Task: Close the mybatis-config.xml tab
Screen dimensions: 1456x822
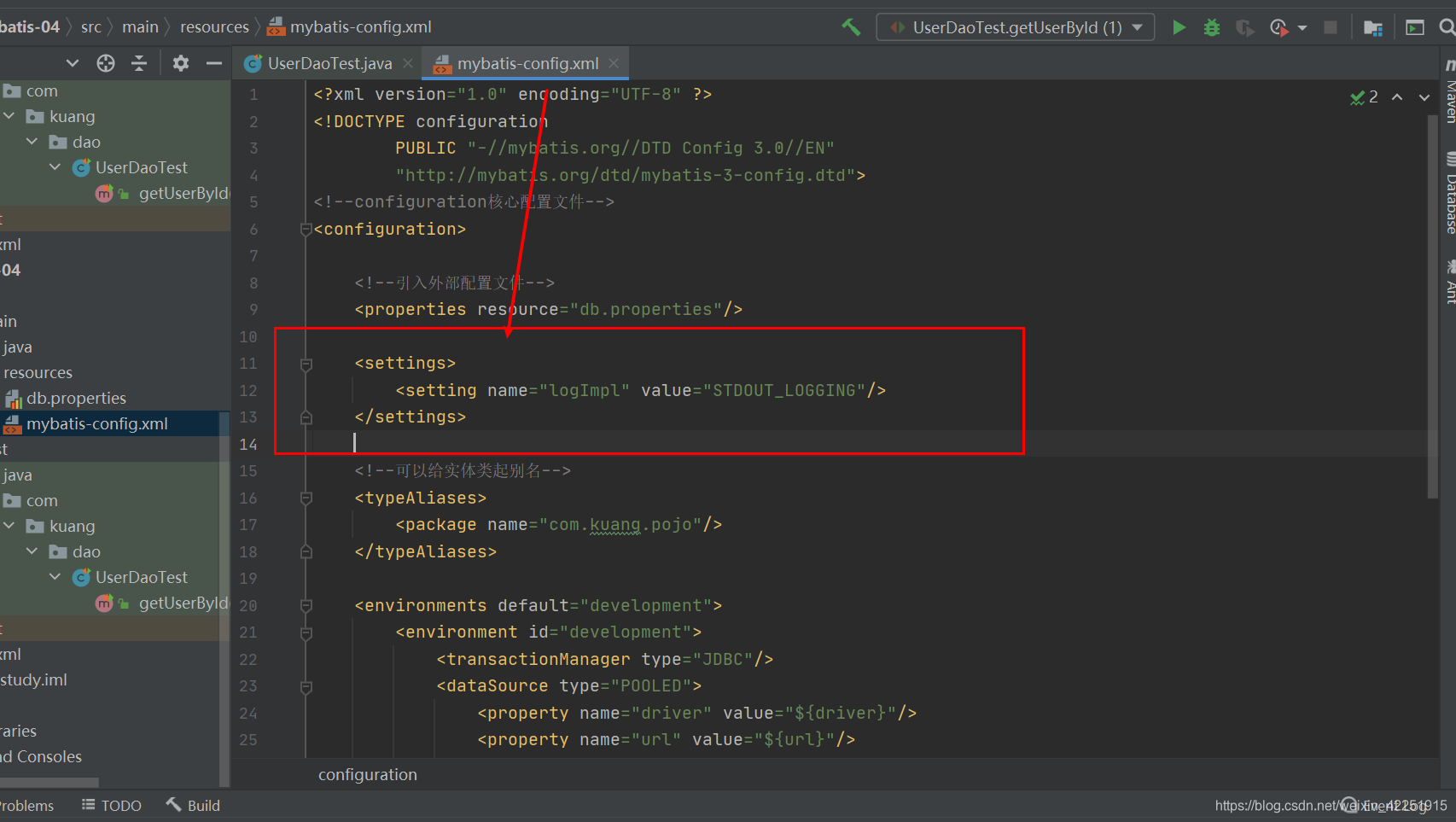Action: click(x=614, y=63)
